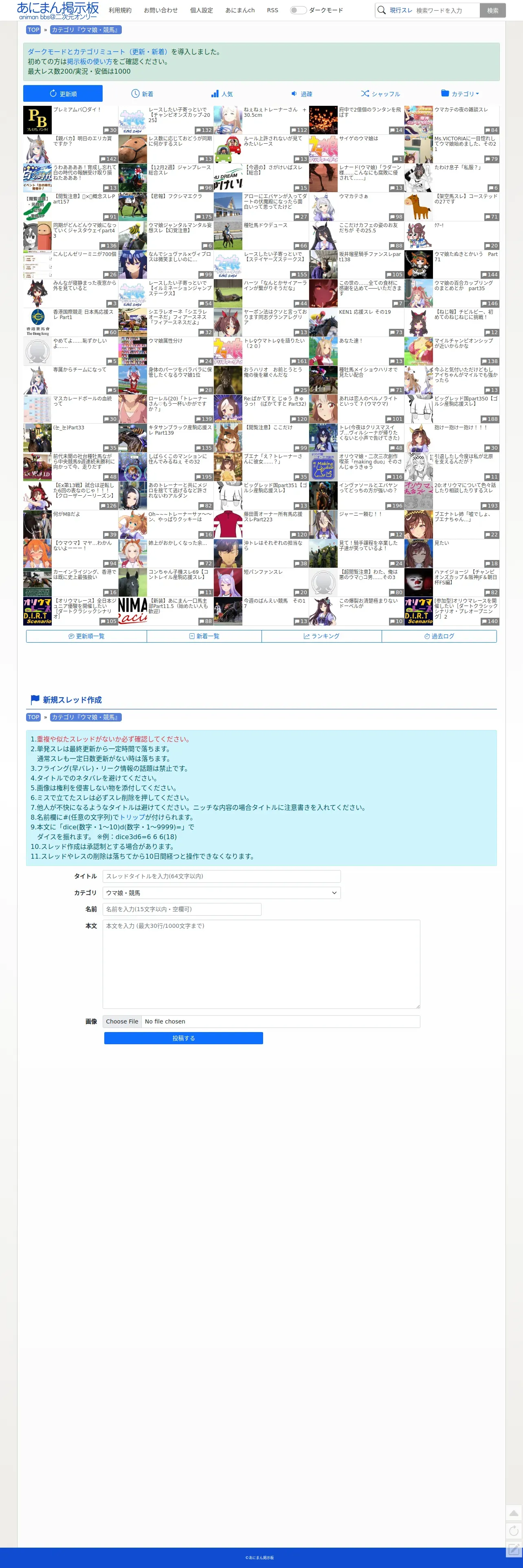This screenshot has width=523, height=1568.
Task: Open thread マスカレードボールの血統って
Action: (x=82, y=401)
